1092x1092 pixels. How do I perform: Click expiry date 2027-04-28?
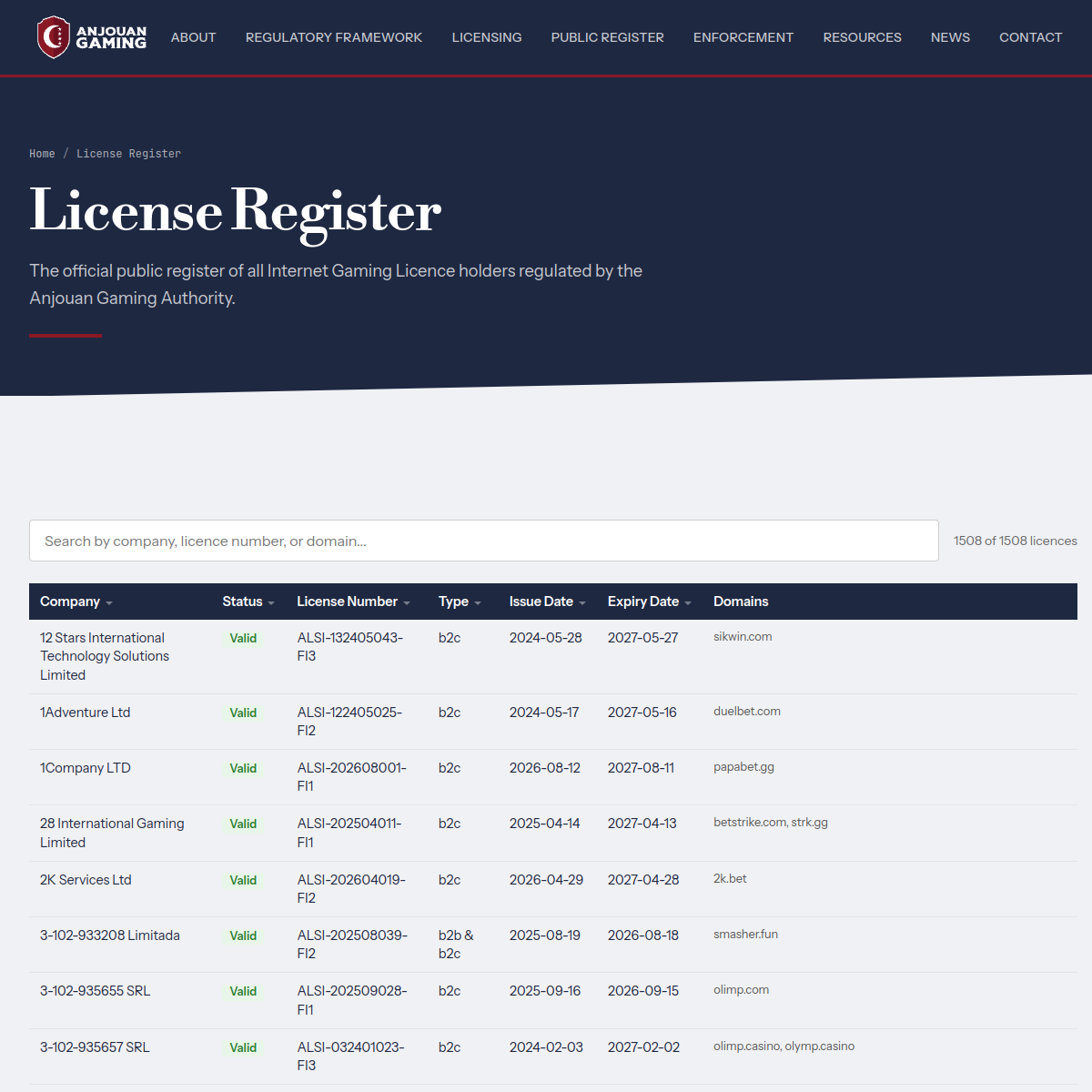(x=643, y=880)
